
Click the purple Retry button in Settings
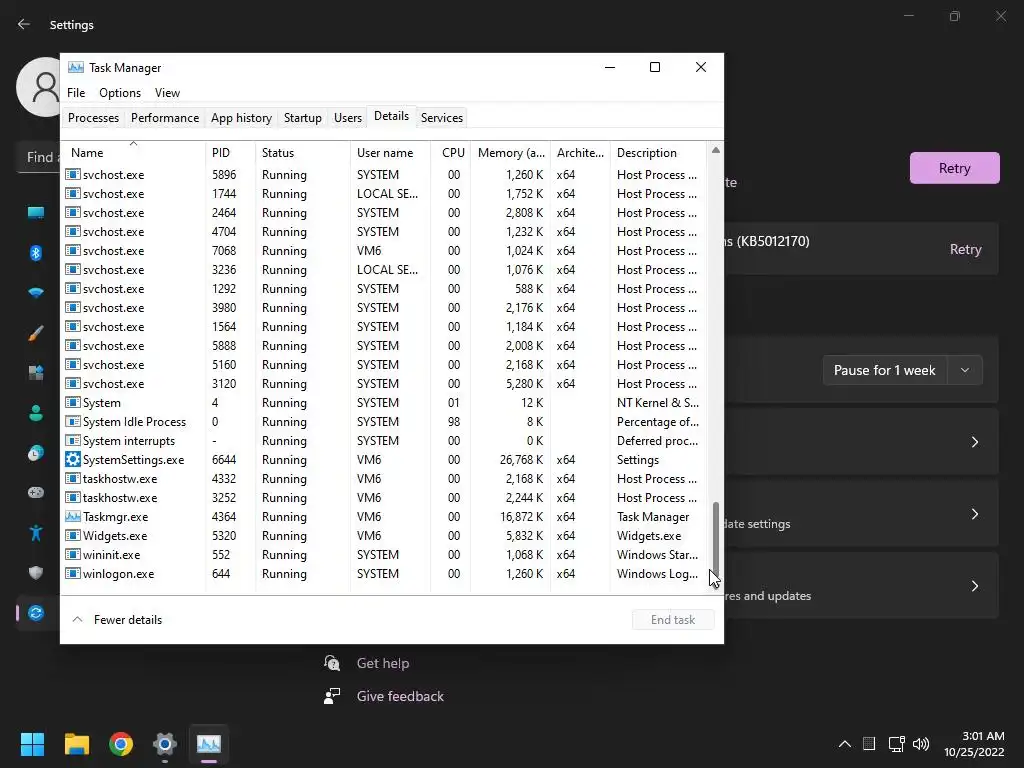954,168
